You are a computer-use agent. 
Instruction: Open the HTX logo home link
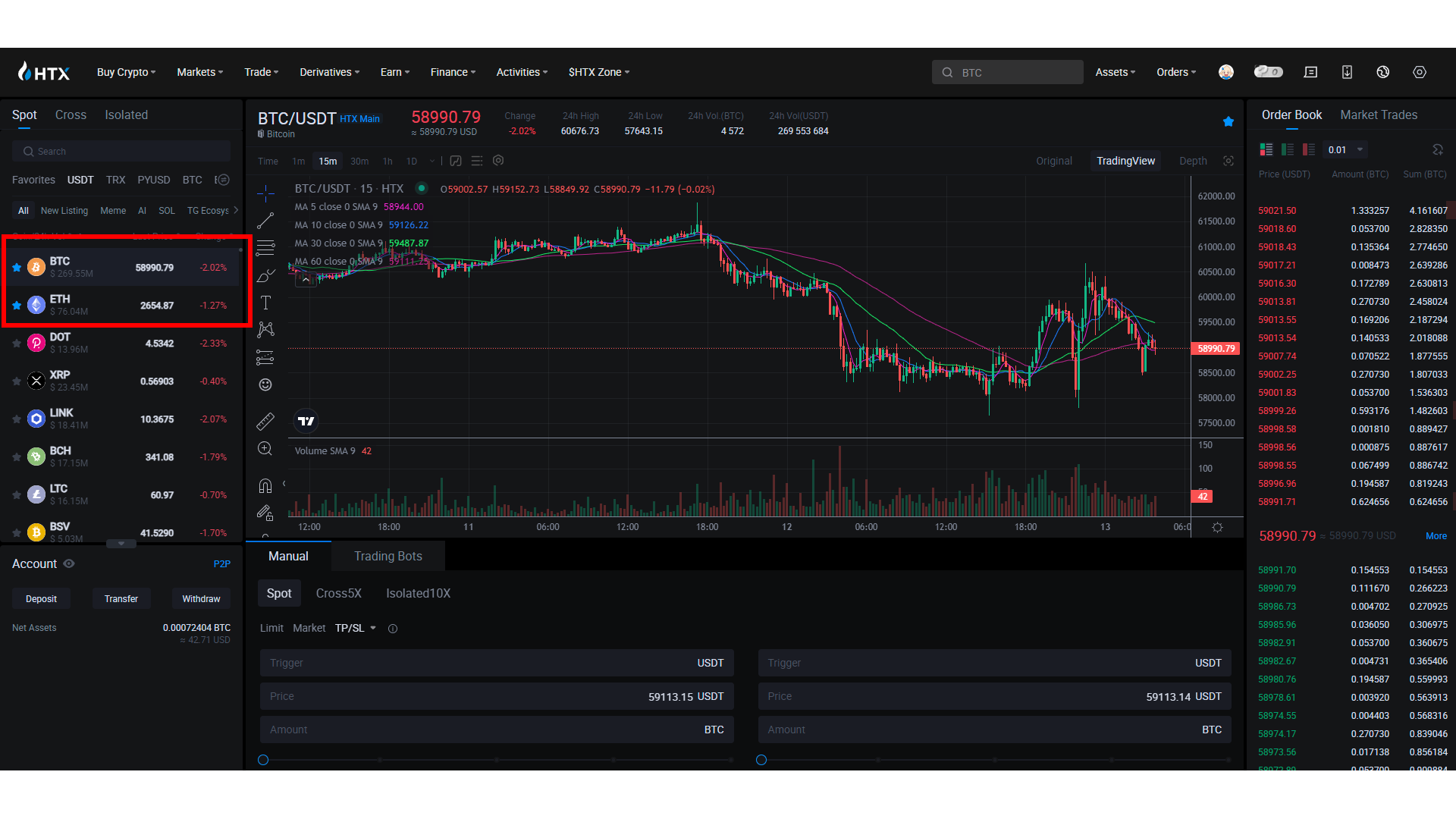pyautogui.click(x=44, y=72)
